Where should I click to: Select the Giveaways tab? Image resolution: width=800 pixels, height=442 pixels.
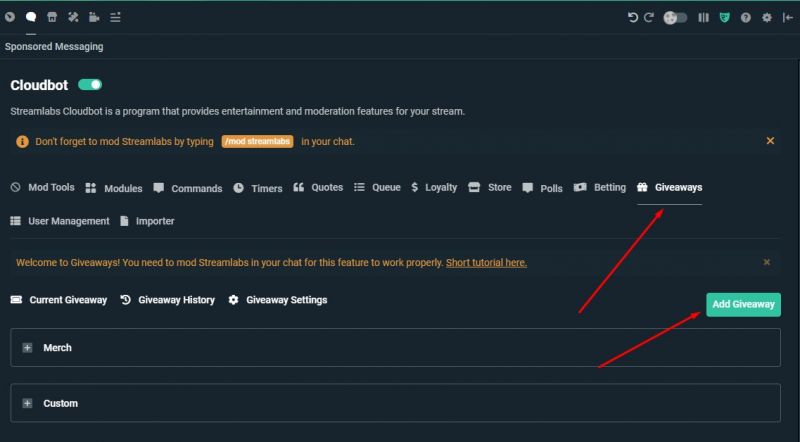(x=669, y=187)
